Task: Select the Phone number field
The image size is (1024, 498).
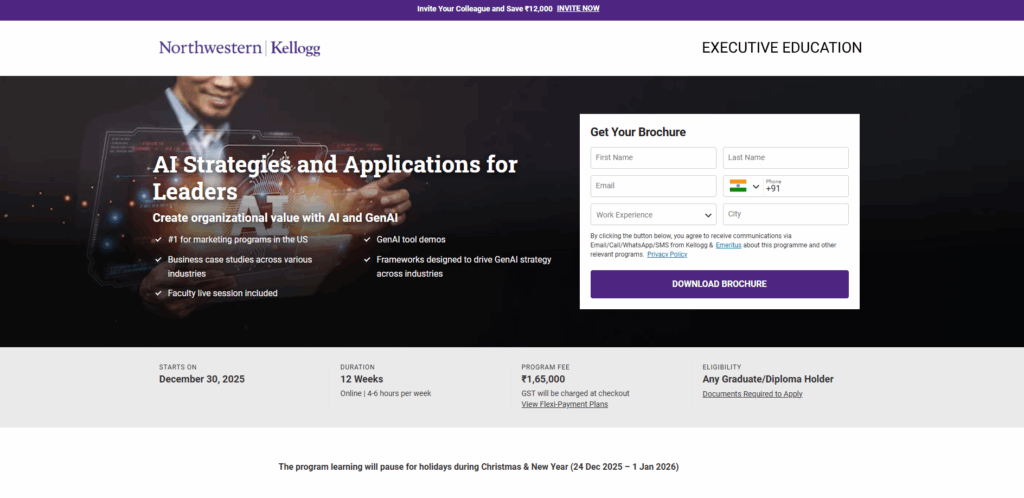Action: click(x=803, y=187)
